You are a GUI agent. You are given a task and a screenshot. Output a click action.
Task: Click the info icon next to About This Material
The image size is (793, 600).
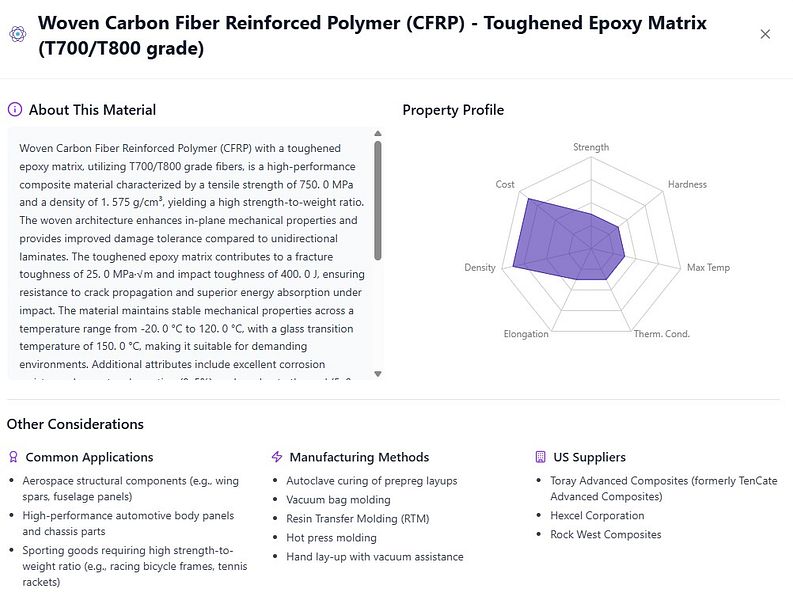pos(15,109)
